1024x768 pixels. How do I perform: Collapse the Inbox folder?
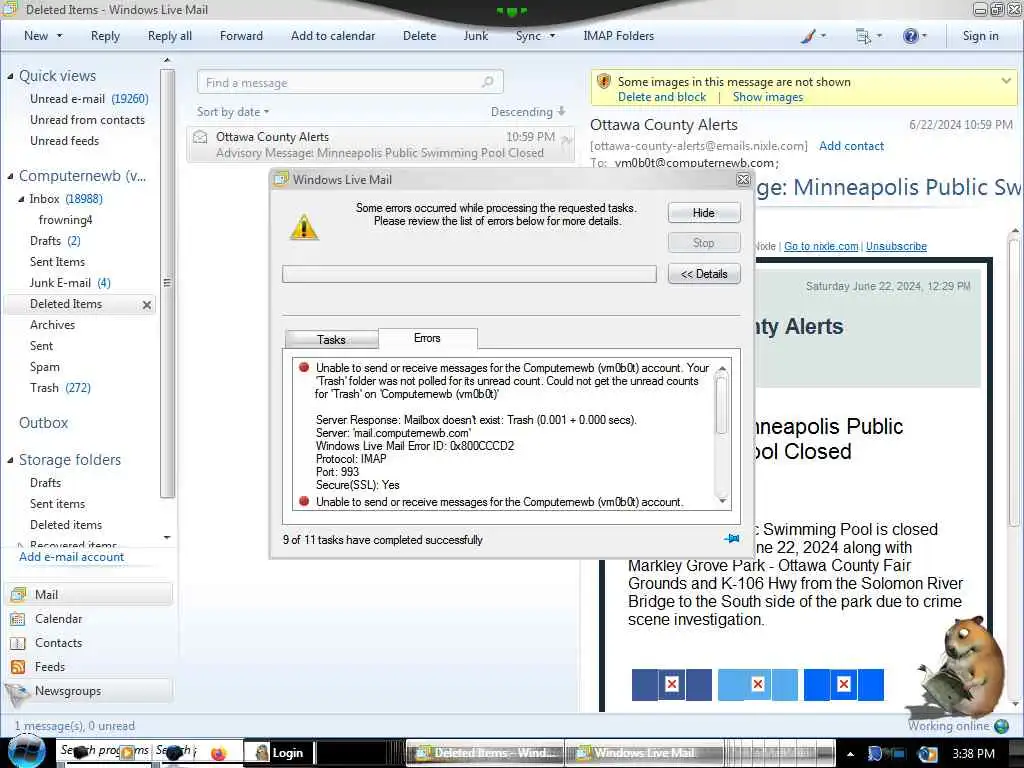click(x=21, y=199)
